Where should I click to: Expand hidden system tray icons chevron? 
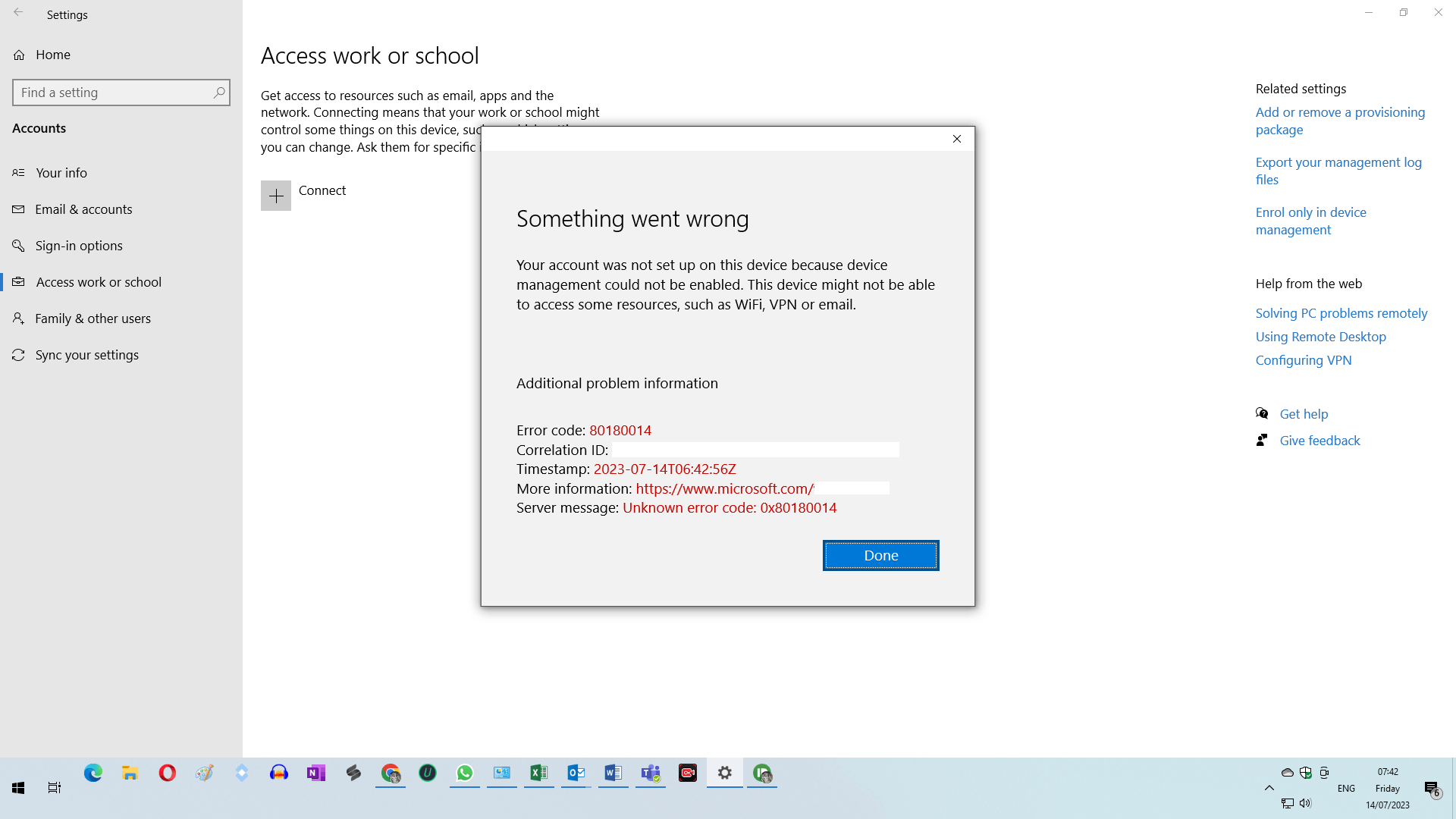pos(1269,788)
